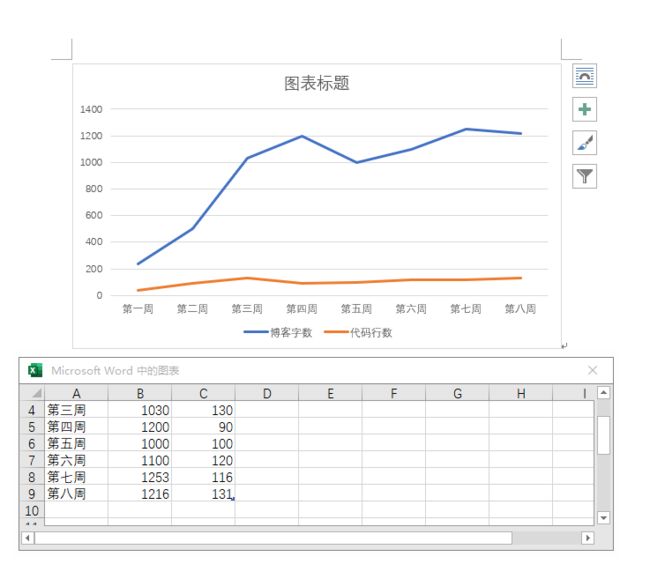Click cell with value 130
The image size is (650, 579).
[x=203, y=410]
